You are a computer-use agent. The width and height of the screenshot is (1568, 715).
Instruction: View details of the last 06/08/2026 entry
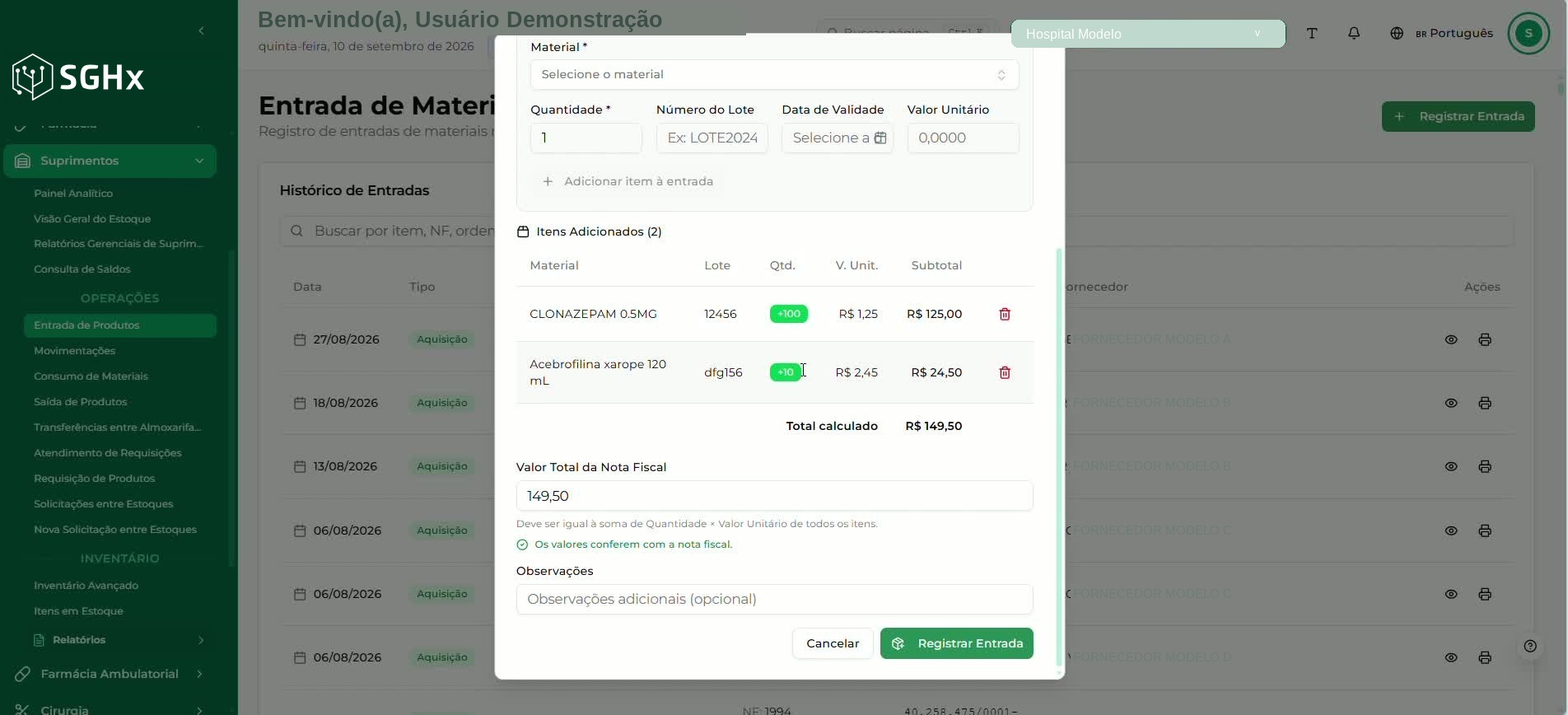(1451, 657)
